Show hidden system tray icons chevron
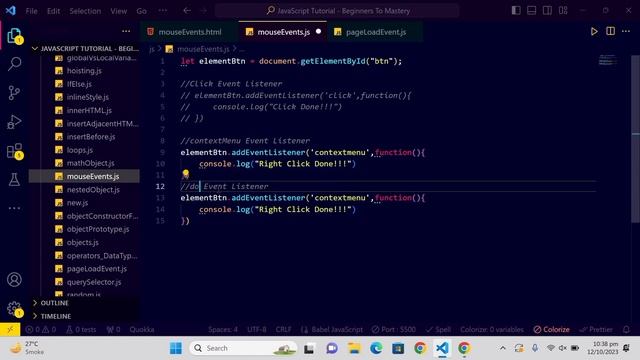The image size is (640, 360). click(x=503, y=348)
